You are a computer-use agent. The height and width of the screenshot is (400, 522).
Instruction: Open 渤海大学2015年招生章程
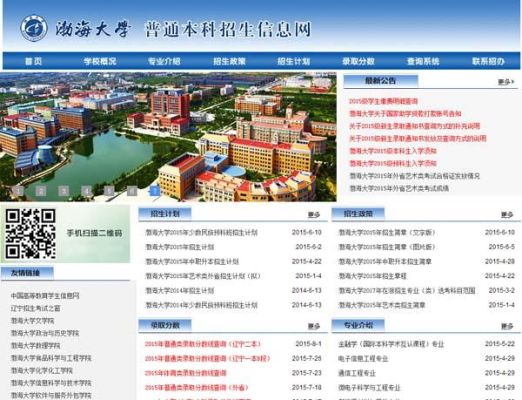coord(373,276)
